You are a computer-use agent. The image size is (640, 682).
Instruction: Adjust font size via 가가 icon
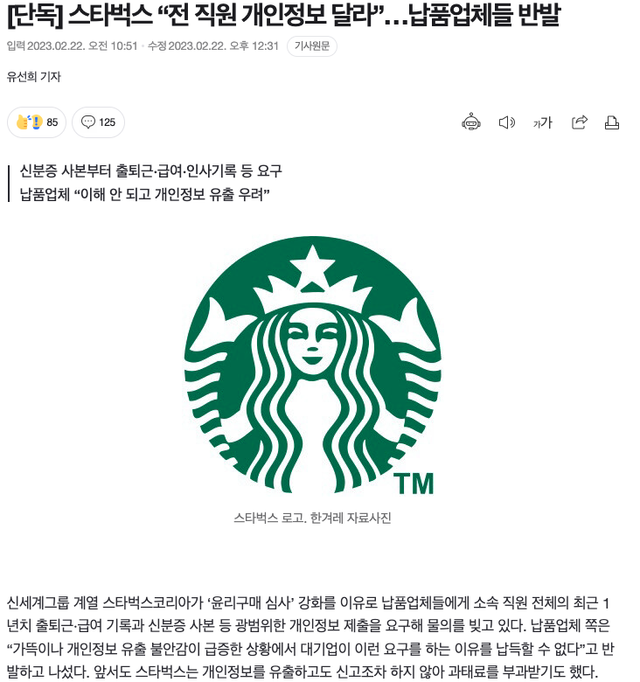tap(542, 123)
